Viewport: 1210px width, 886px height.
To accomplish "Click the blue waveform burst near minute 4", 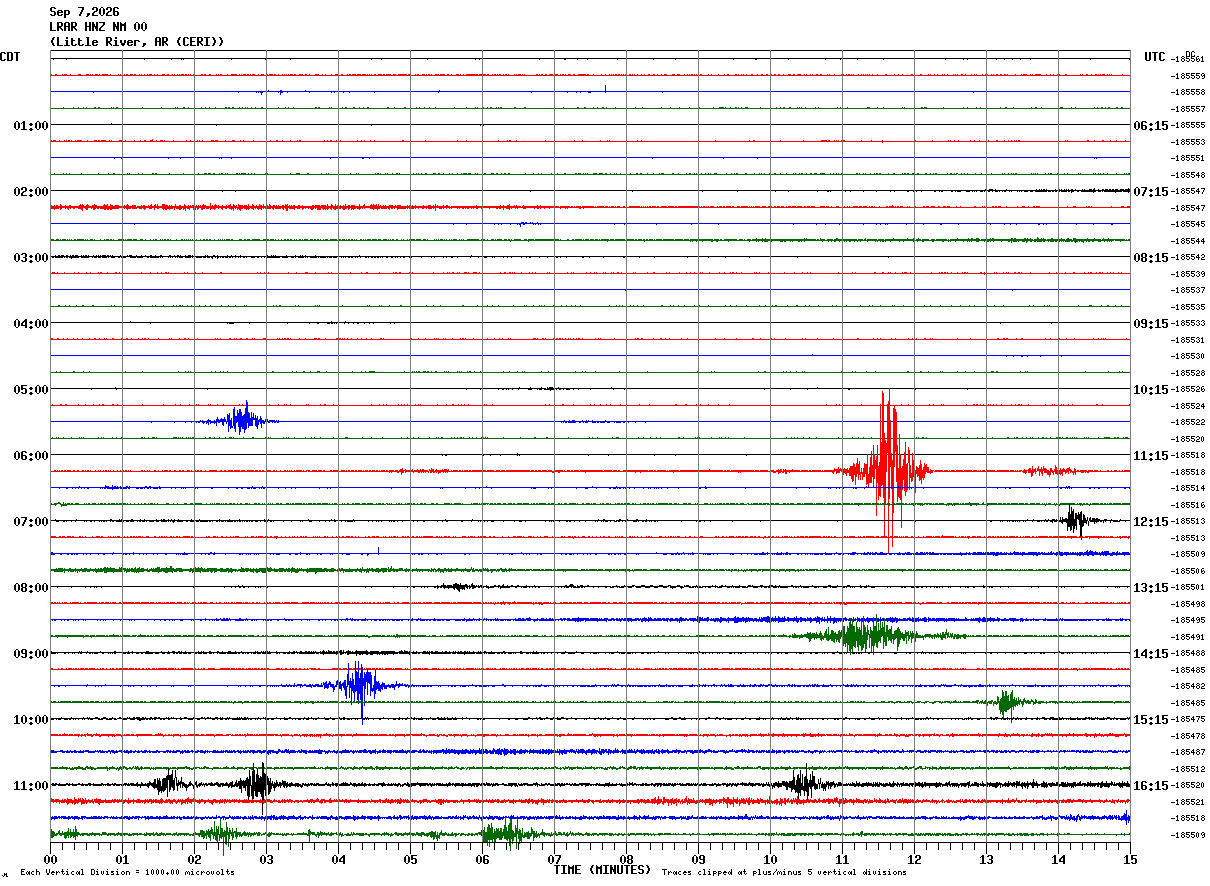I will 360,686.
